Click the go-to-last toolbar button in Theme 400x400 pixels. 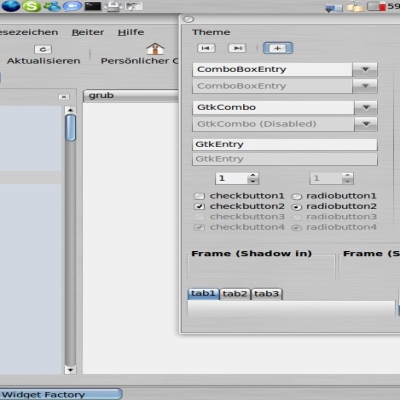click(x=237, y=48)
